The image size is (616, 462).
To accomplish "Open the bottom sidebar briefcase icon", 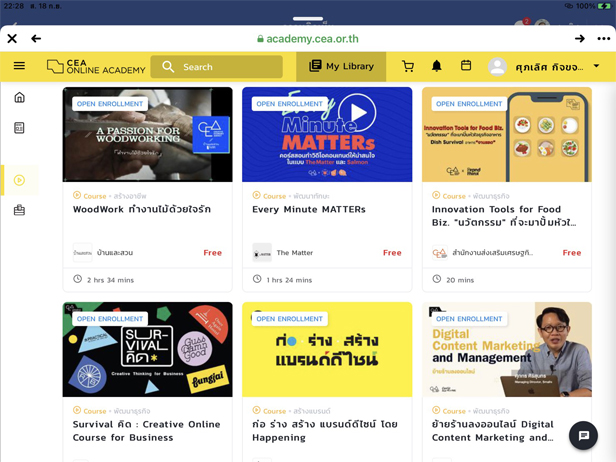I will click(19, 210).
